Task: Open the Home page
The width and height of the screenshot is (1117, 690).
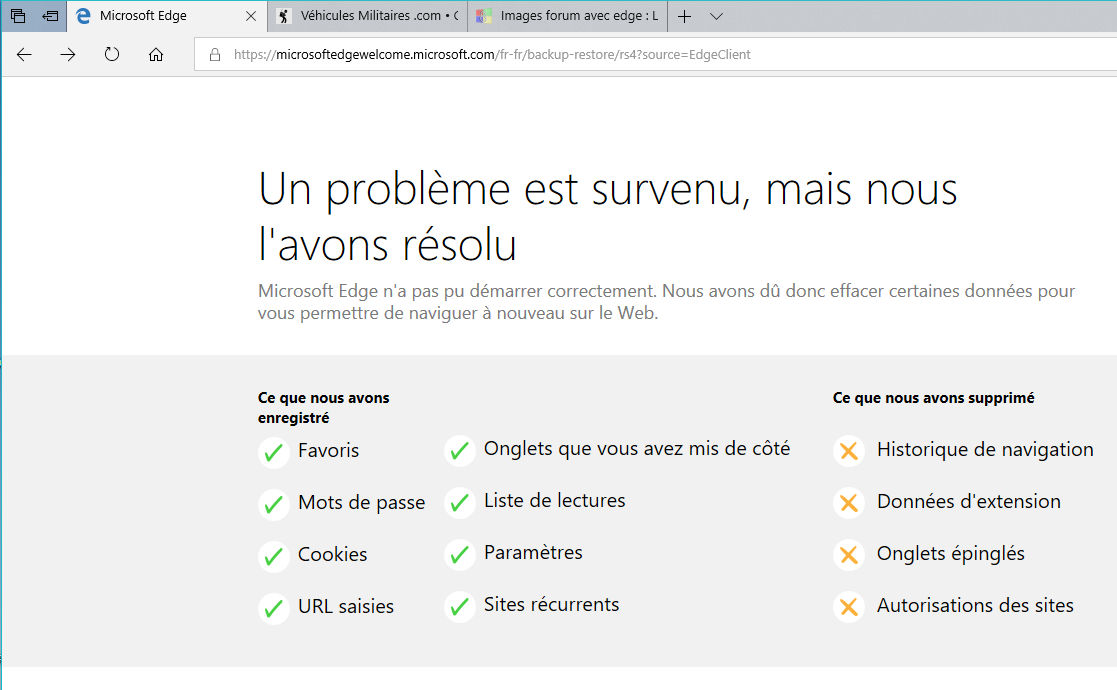Action: pyautogui.click(x=156, y=55)
